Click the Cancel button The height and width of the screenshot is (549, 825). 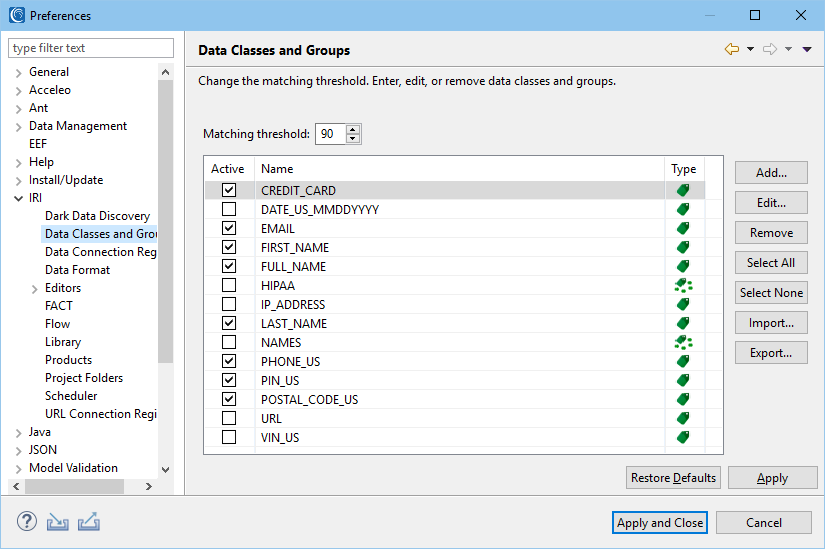coord(763,523)
